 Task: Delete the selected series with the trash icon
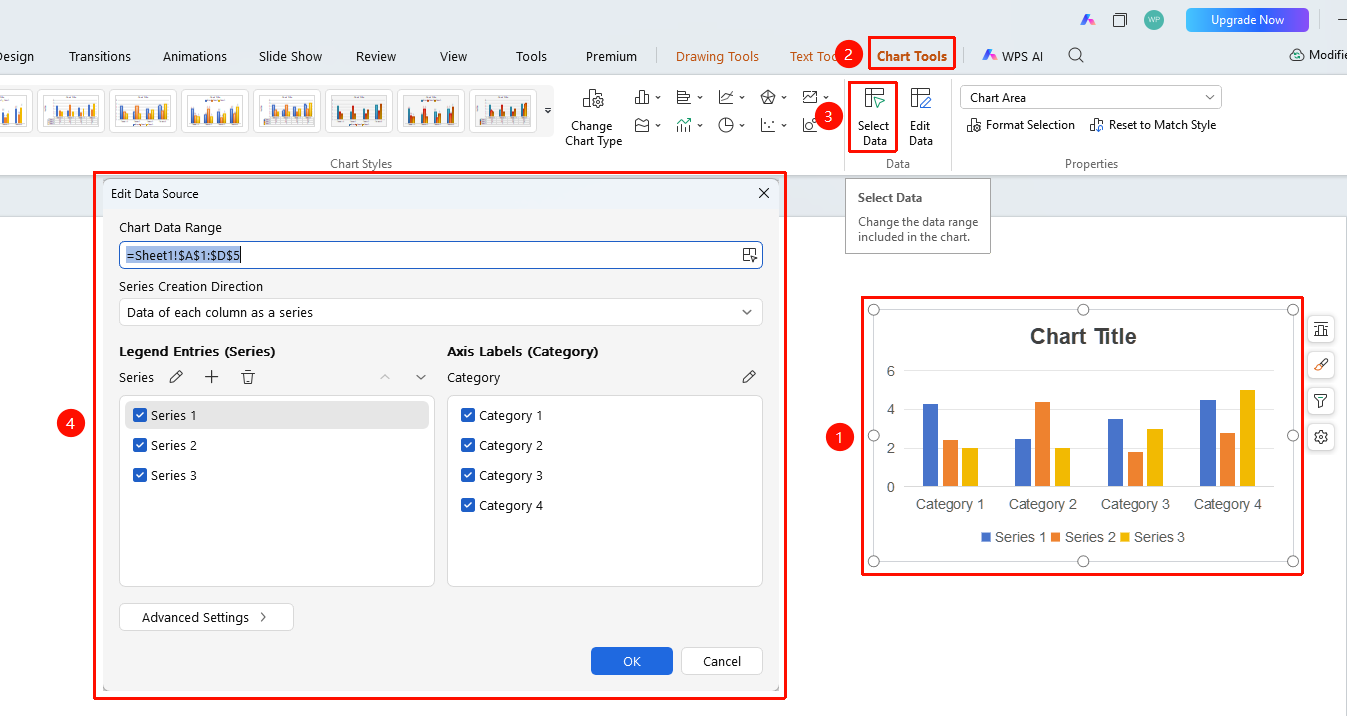click(248, 377)
